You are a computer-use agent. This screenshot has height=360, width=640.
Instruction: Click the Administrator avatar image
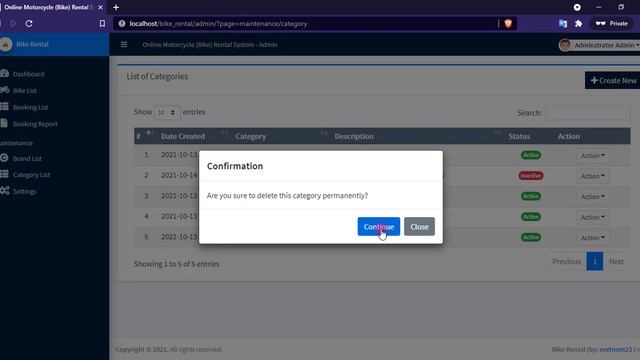click(x=565, y=45)
